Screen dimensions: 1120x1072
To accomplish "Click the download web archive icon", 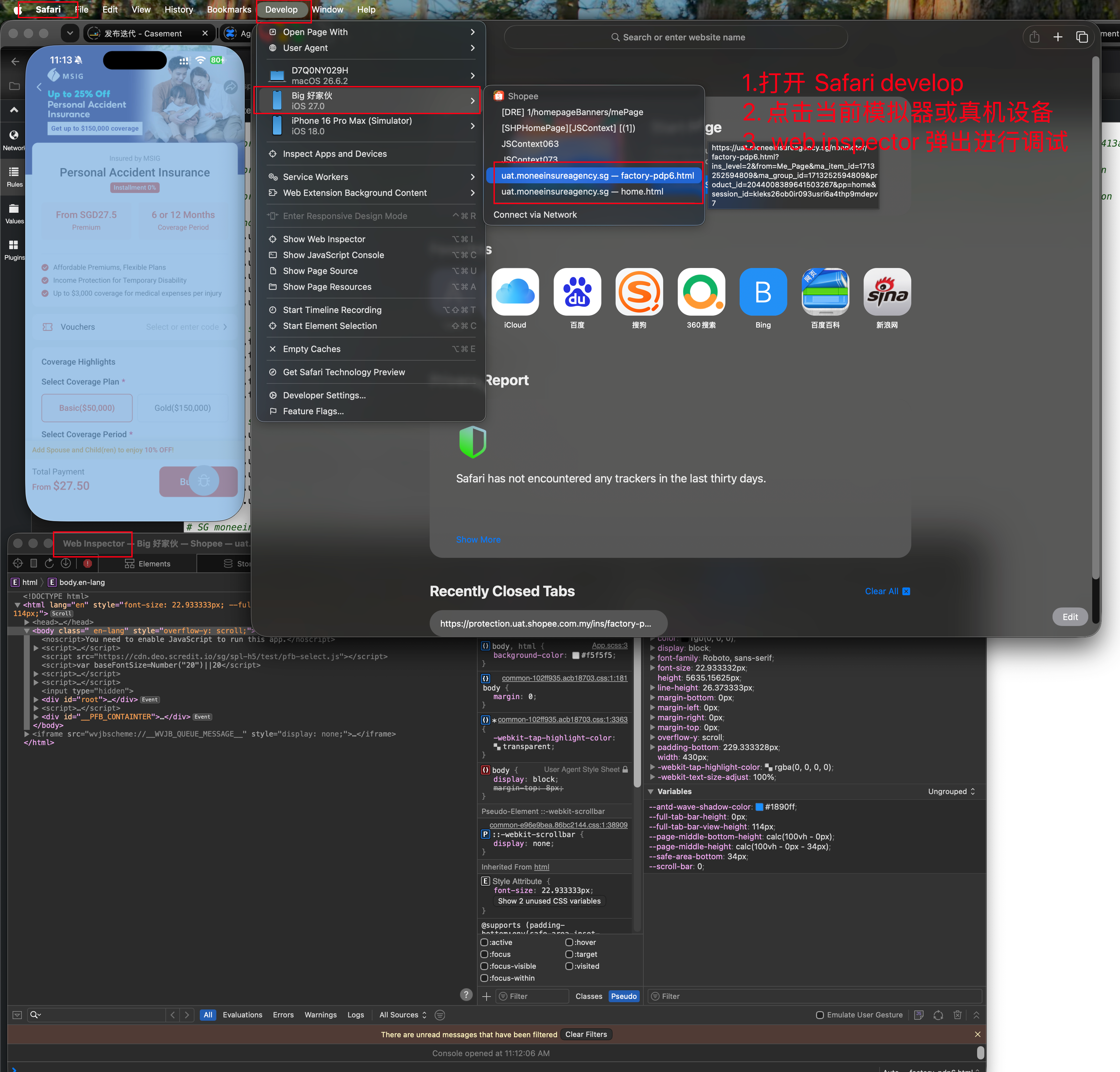I will [66, 563].
